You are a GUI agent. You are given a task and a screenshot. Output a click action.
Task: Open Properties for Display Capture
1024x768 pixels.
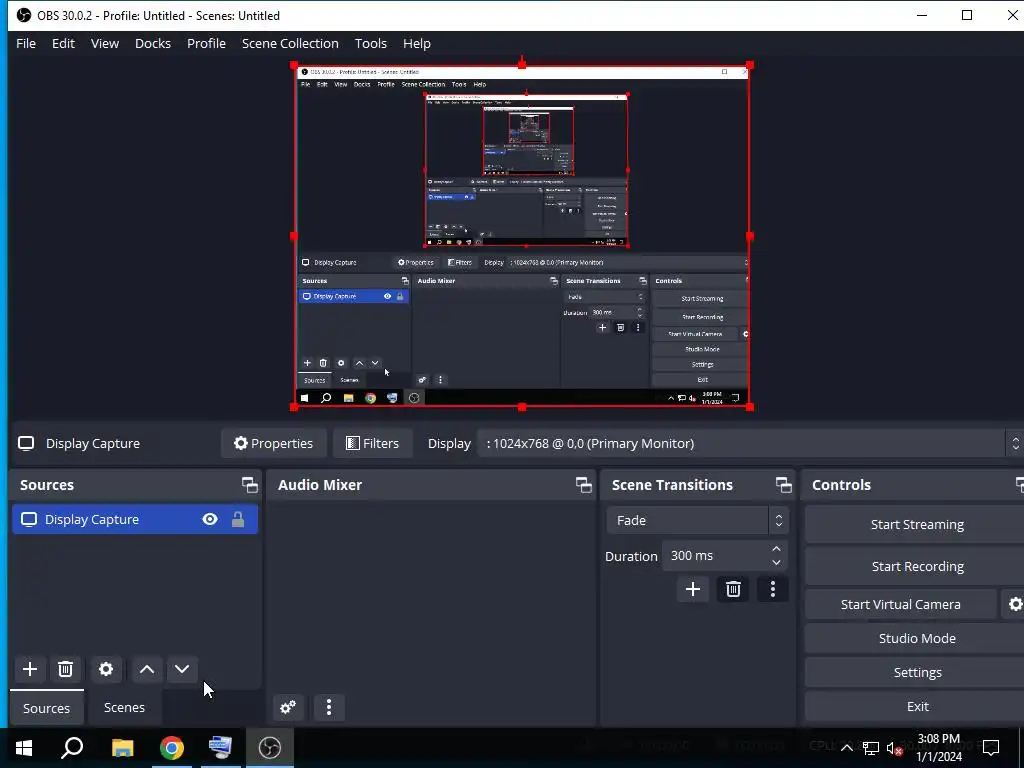pos(273,443)
